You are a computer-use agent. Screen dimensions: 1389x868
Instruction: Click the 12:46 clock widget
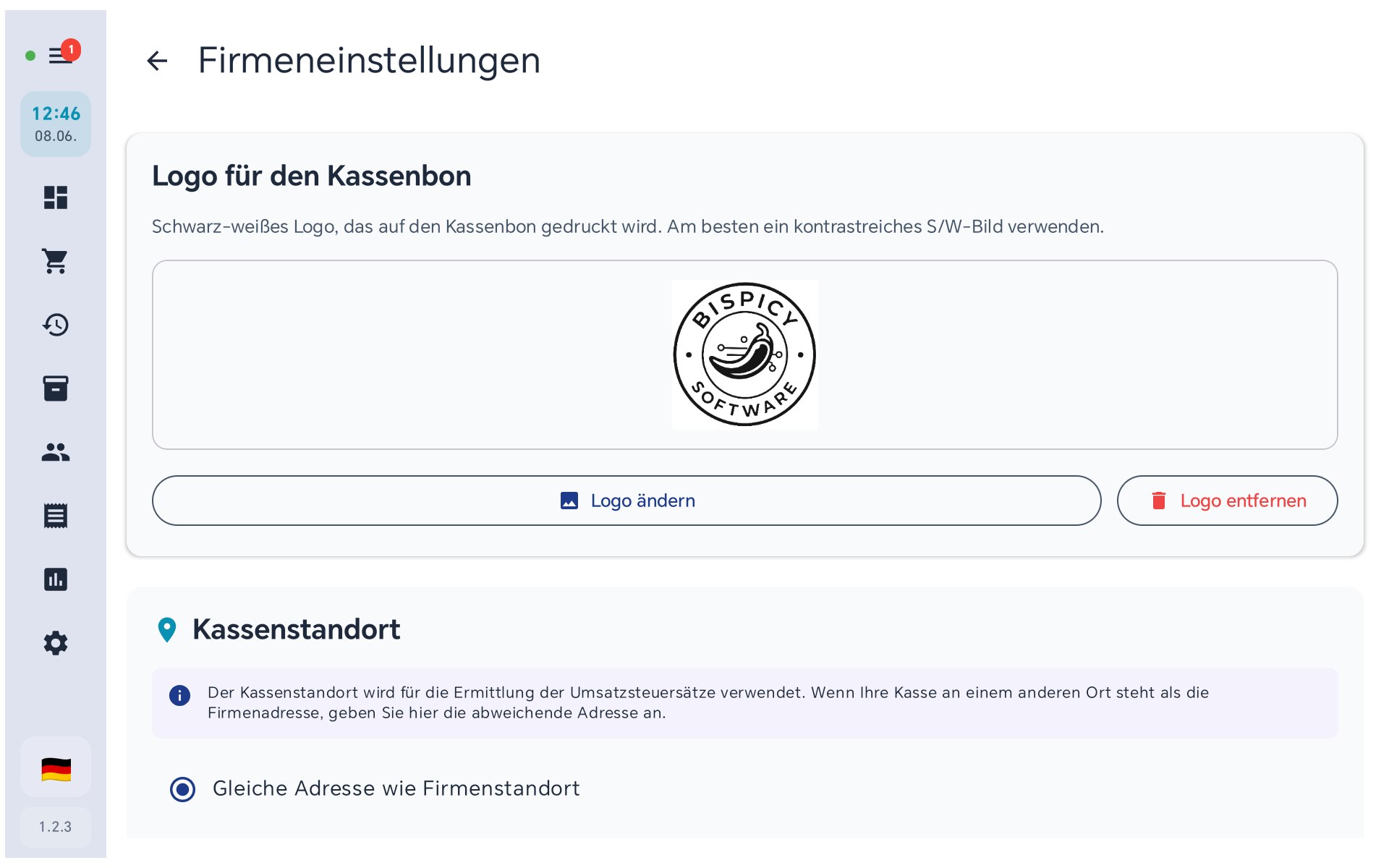pyautogui.click(x=56, y=124)
